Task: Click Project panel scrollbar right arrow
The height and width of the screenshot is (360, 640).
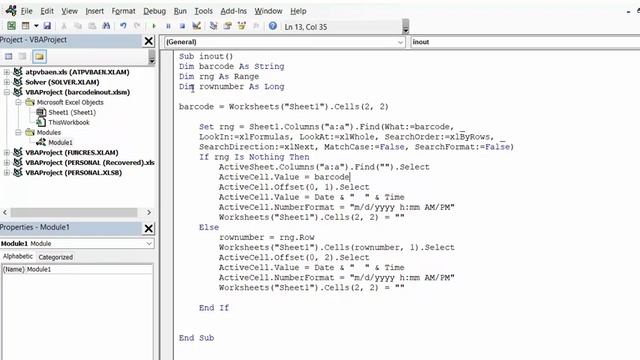Action: [149, 212]
